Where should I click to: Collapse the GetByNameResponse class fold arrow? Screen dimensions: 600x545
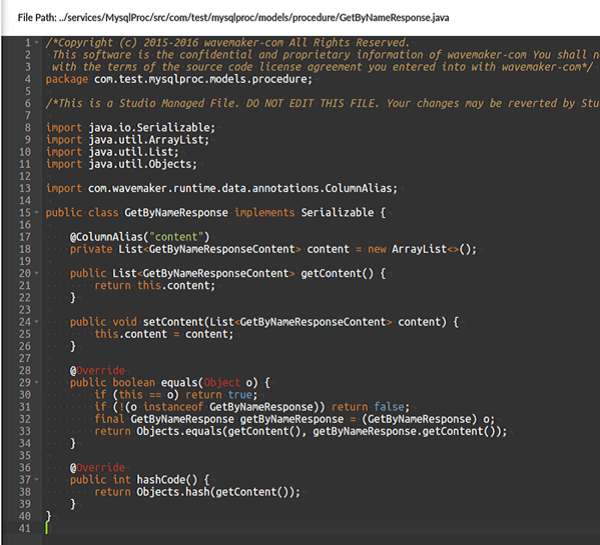(37, 213)
